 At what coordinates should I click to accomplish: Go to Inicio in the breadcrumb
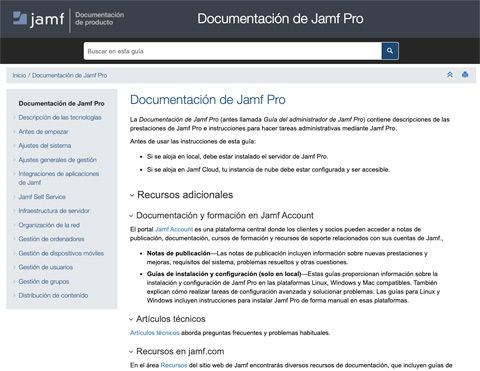(x=19, y=75)
